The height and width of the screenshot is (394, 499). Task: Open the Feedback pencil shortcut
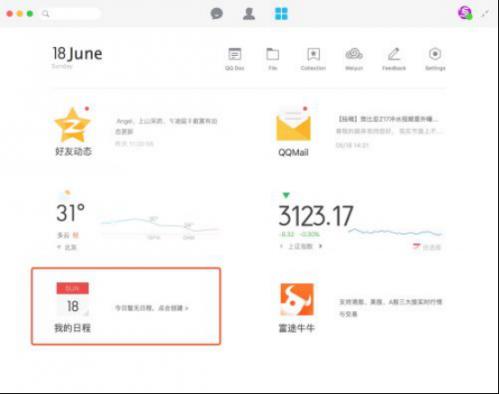tap(394, 59)
